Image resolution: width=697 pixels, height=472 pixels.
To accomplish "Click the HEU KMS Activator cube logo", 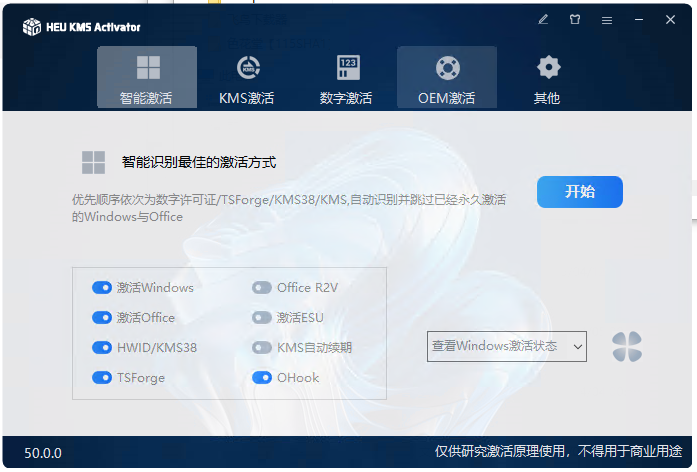I will 31,27.
